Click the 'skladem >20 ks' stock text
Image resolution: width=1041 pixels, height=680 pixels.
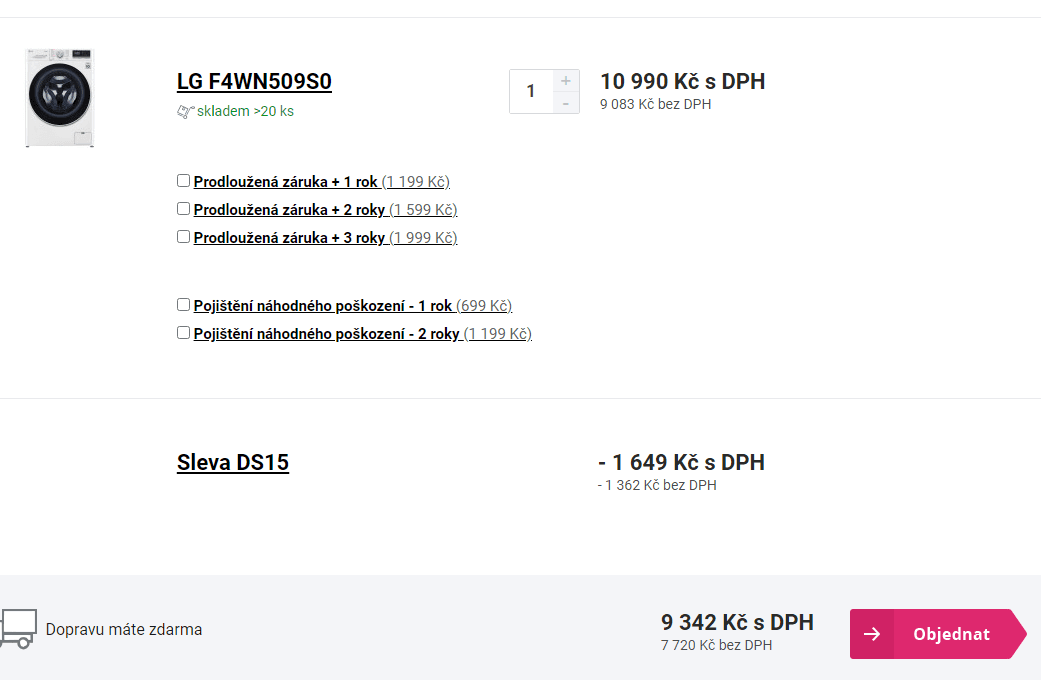pyautogui.click(x=245, y=112)
